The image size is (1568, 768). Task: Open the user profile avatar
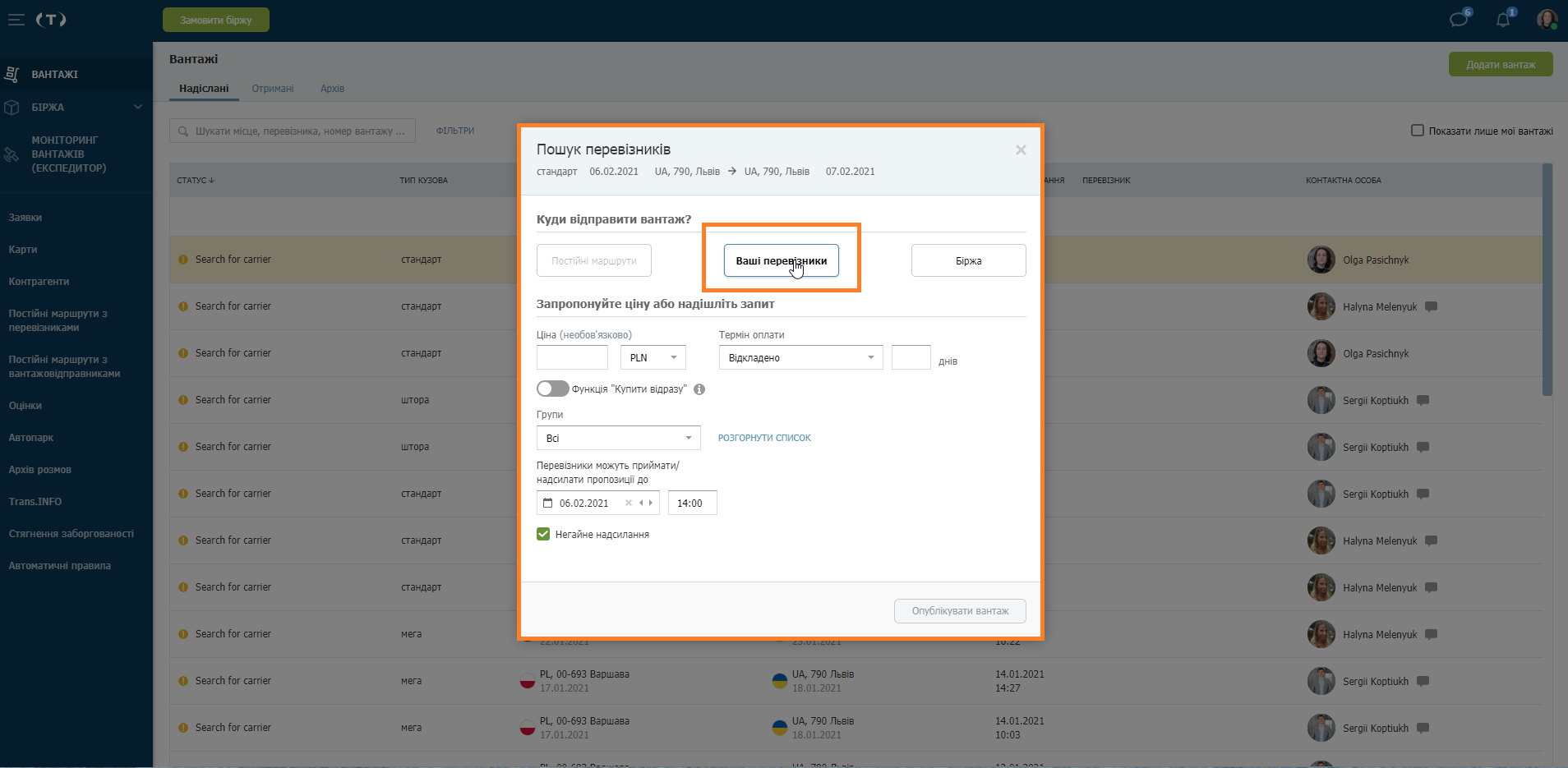1547,20
